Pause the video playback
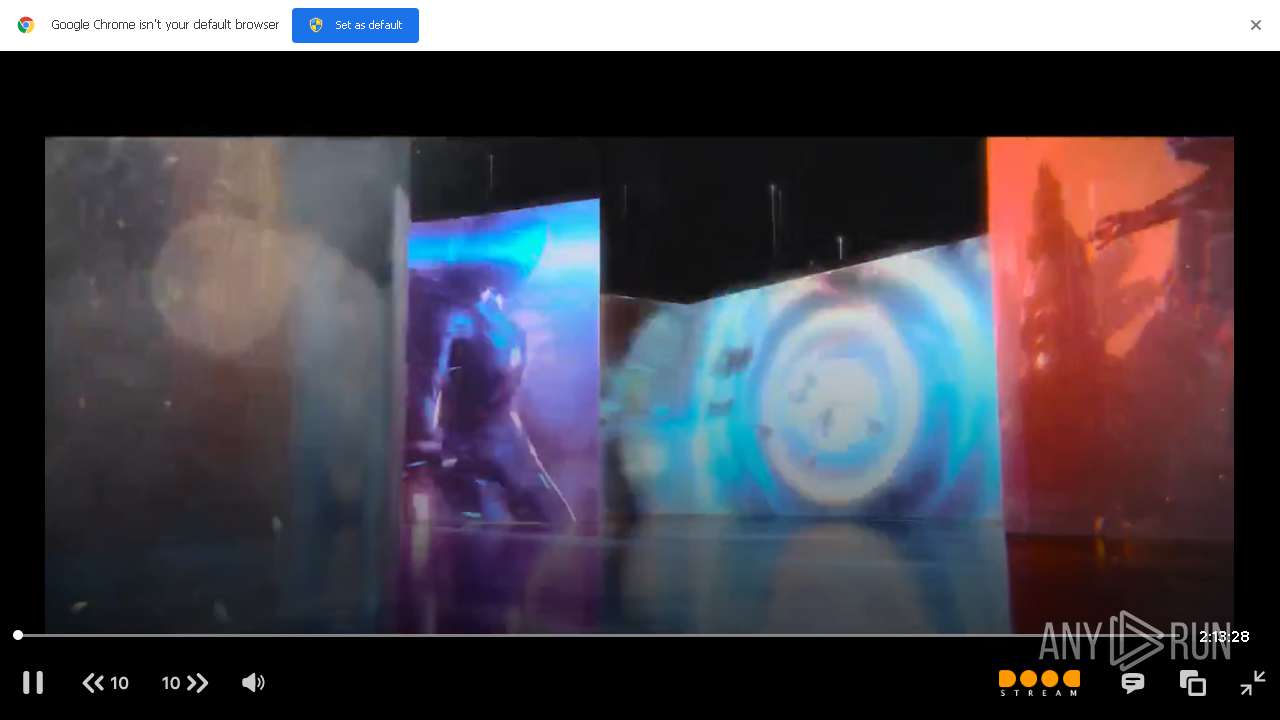 click(x=33, y=683)
